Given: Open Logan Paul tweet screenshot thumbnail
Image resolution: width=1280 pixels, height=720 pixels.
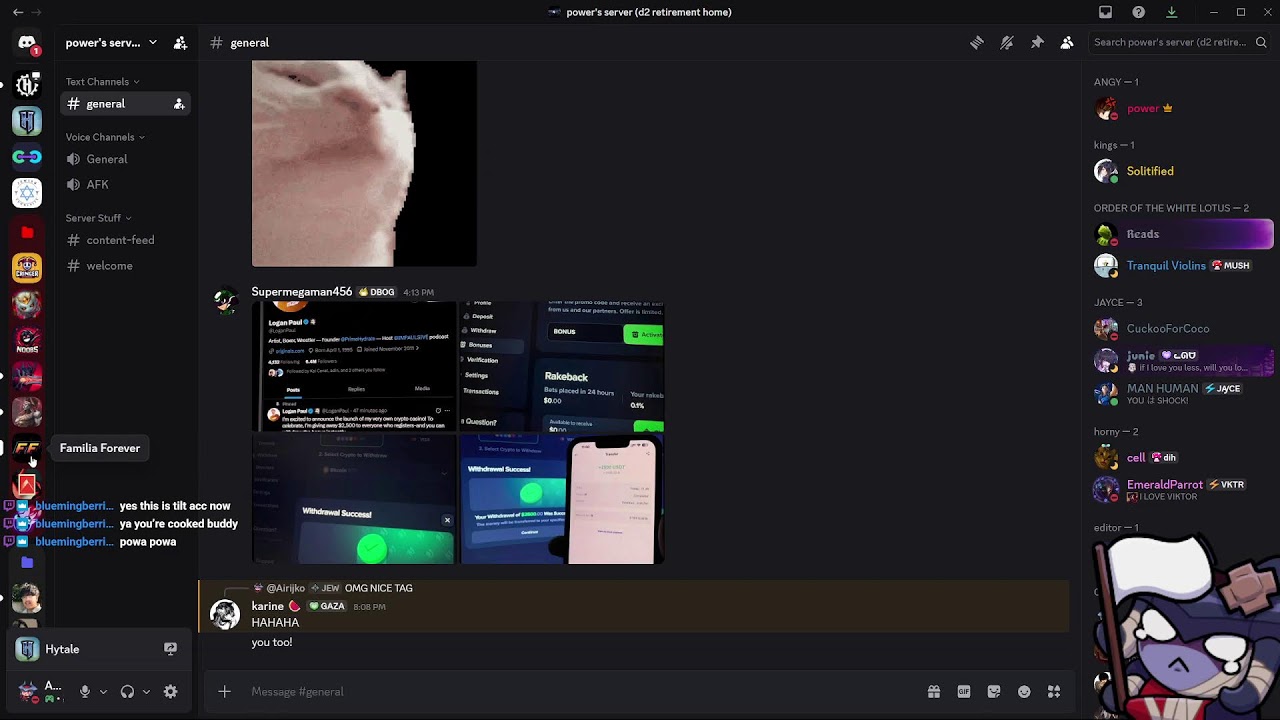Looking at the screenshot, I should 353,366.
